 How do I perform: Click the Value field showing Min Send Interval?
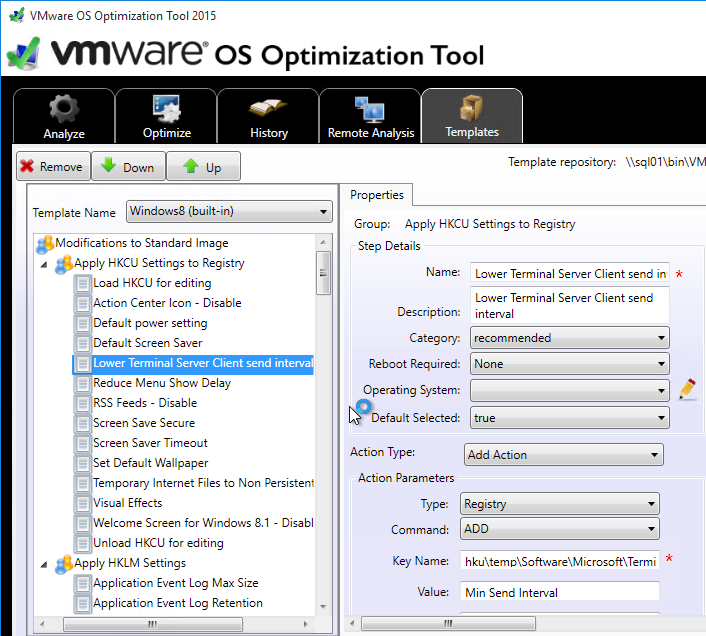[x=560, y=591]
